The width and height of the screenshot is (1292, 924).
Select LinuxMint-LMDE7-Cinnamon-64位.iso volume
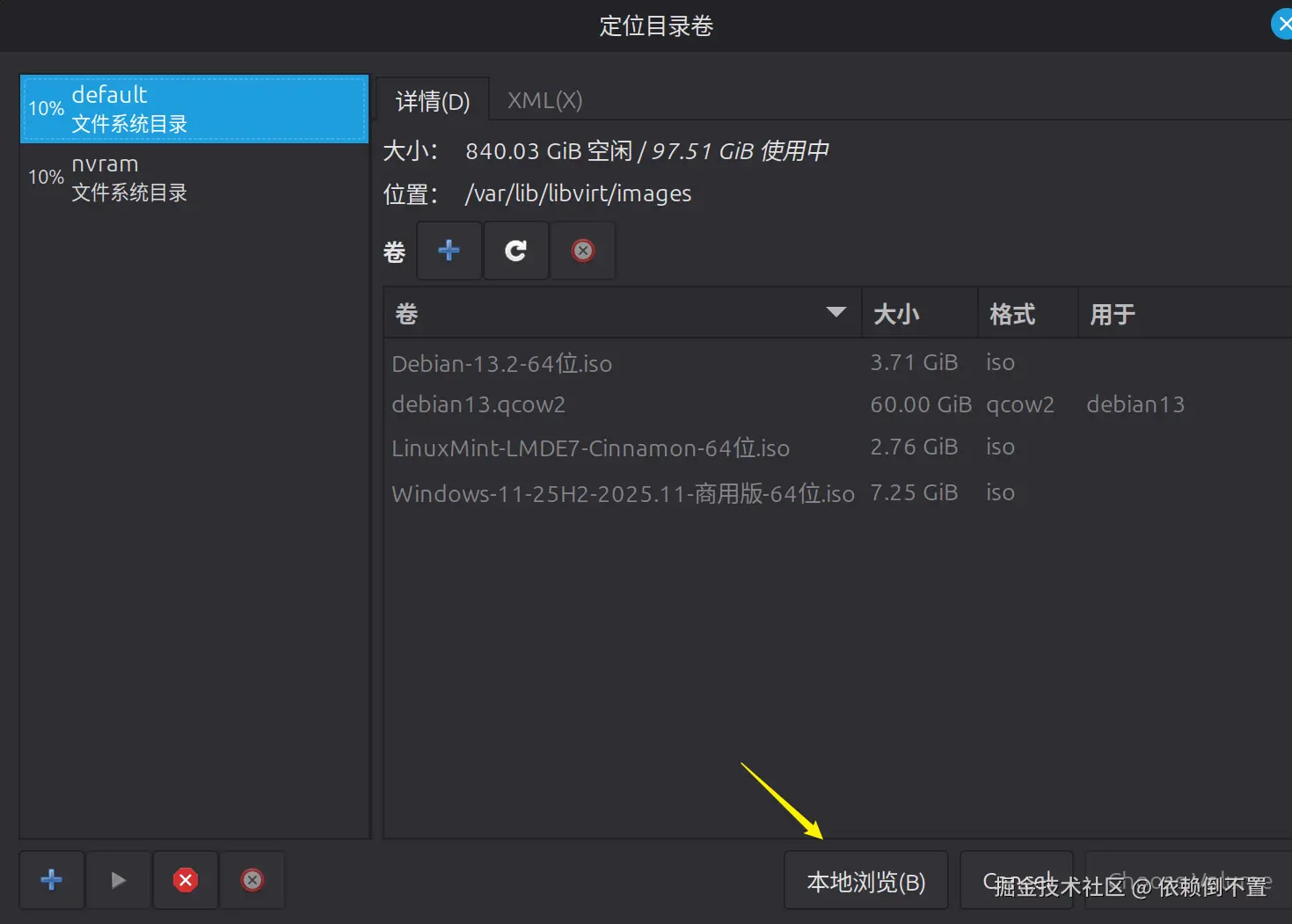[x=591, y=447]
